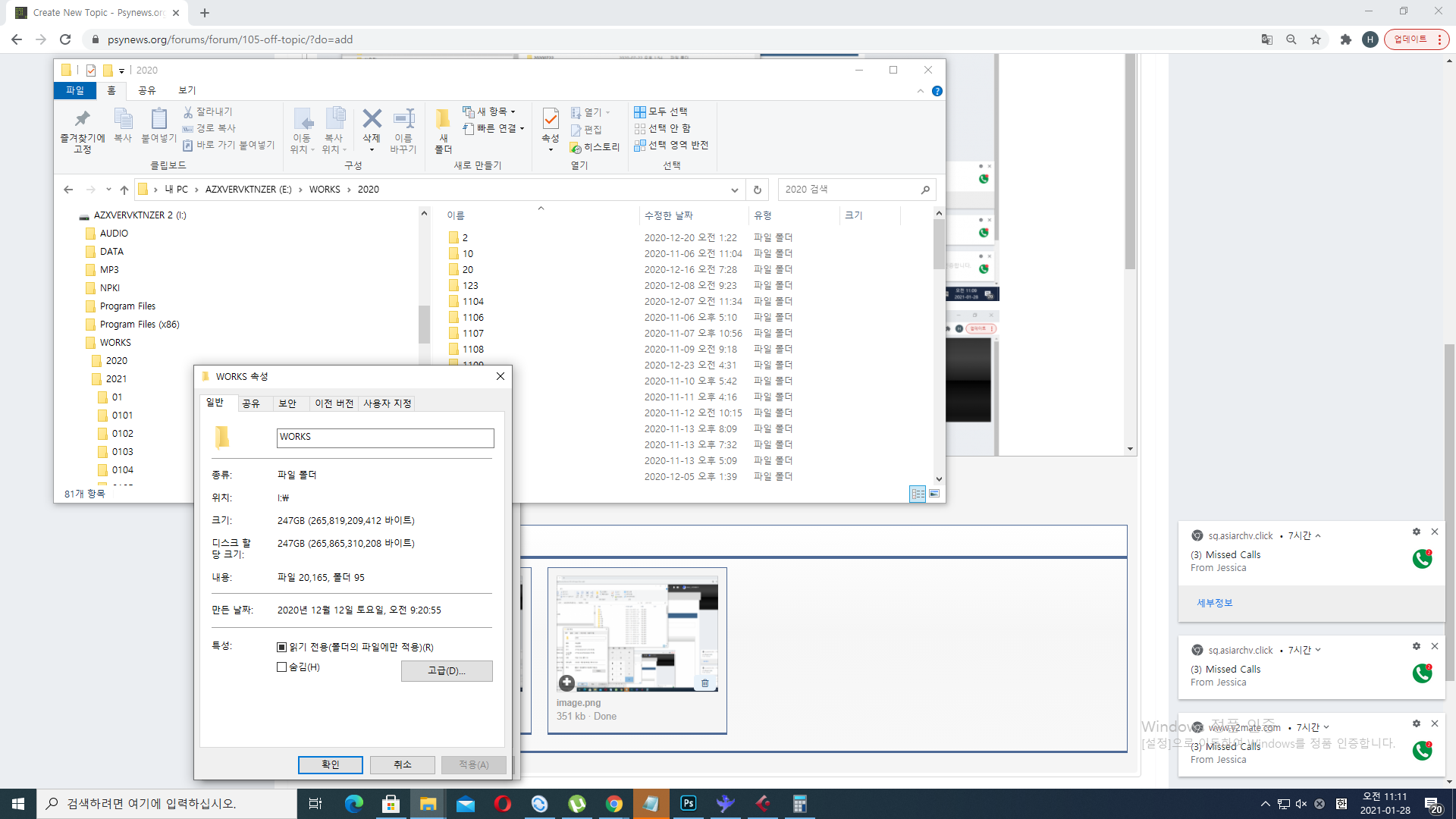This screenshot has width=1456, height=819.
Task: Open the address bar history dropdown
Action: tap(734, 190)
